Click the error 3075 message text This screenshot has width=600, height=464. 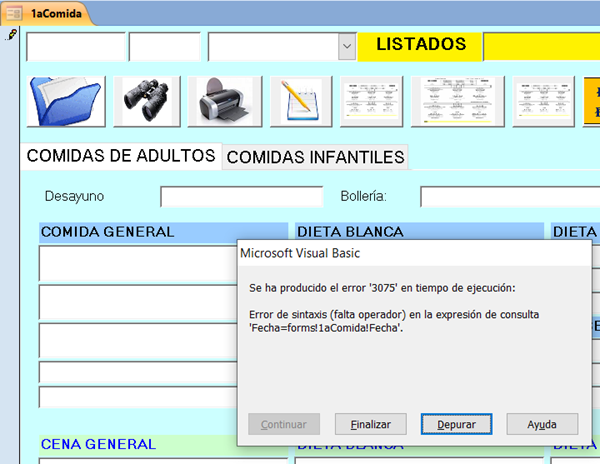coord(382,288)
